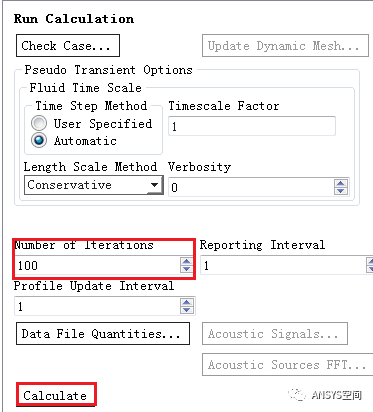Click the Profile Update Interval field
This screenshot has width=373, height=412.
[x=97, y=306]
